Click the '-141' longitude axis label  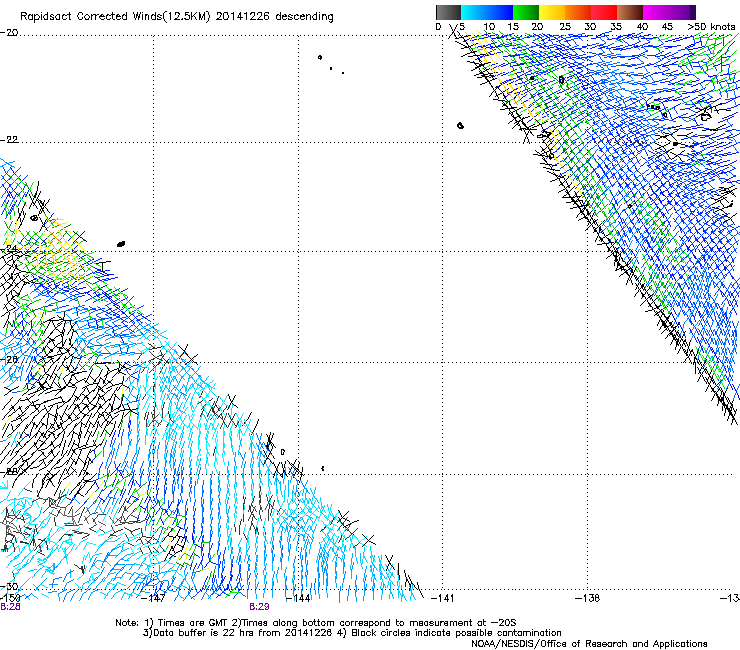(443, 598)
